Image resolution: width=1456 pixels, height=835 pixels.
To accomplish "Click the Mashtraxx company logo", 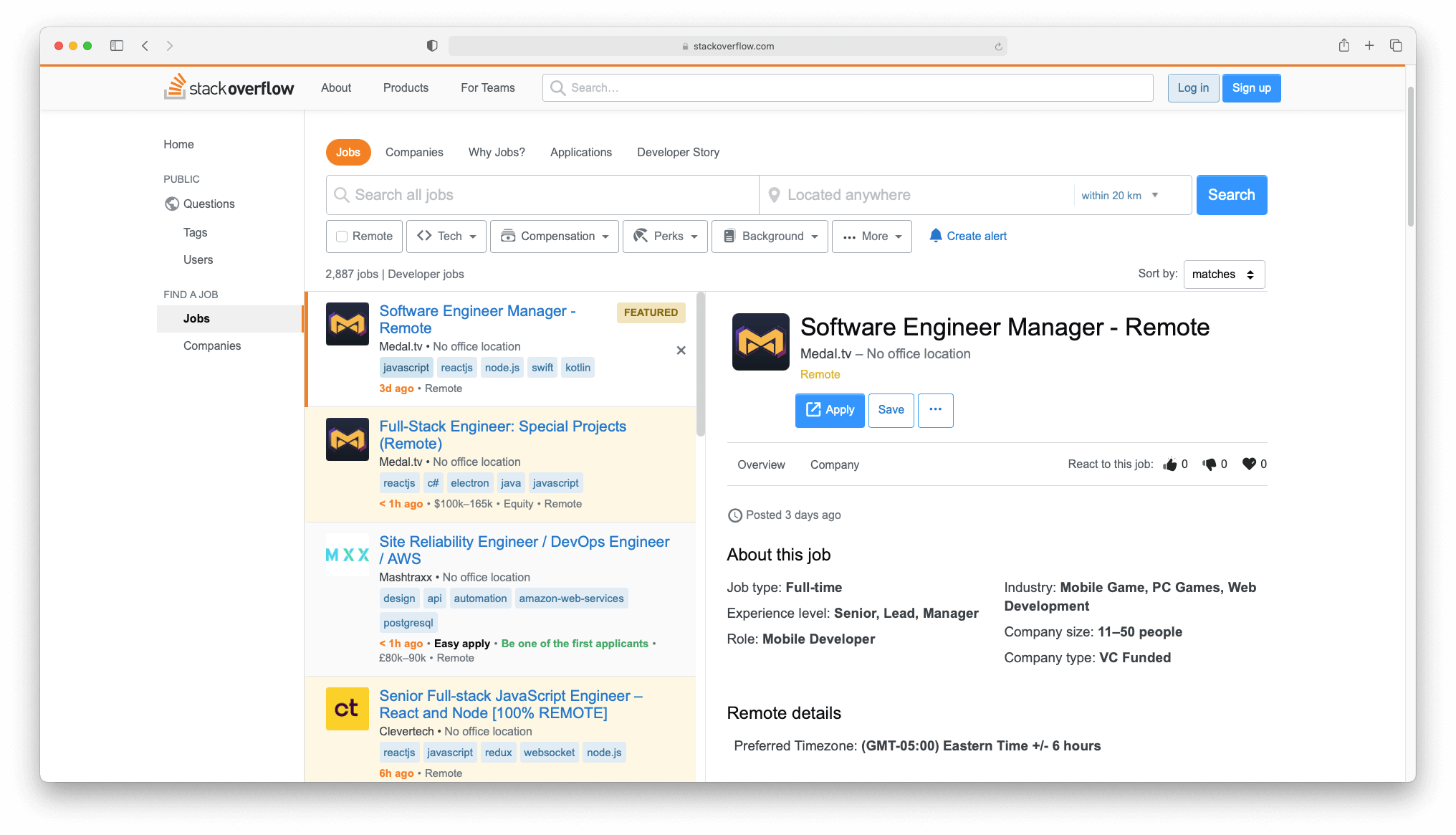I will (347, 554).
